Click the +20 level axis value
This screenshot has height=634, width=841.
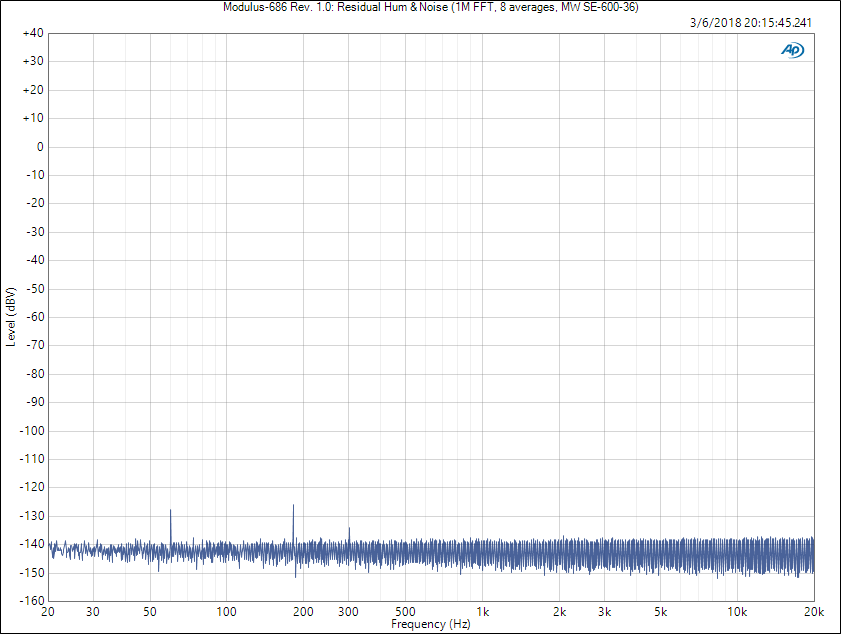click(33, 90)
